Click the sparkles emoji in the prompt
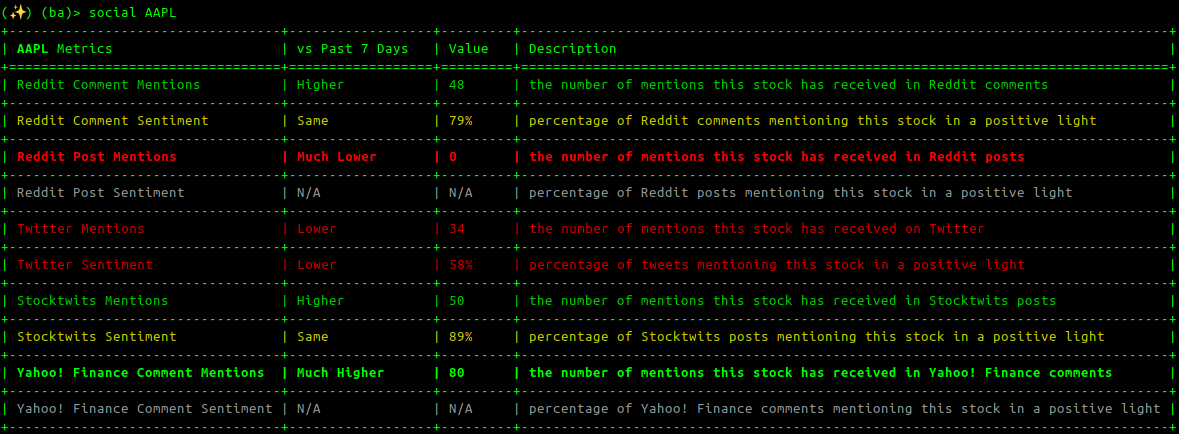 (x=18, y=13)
